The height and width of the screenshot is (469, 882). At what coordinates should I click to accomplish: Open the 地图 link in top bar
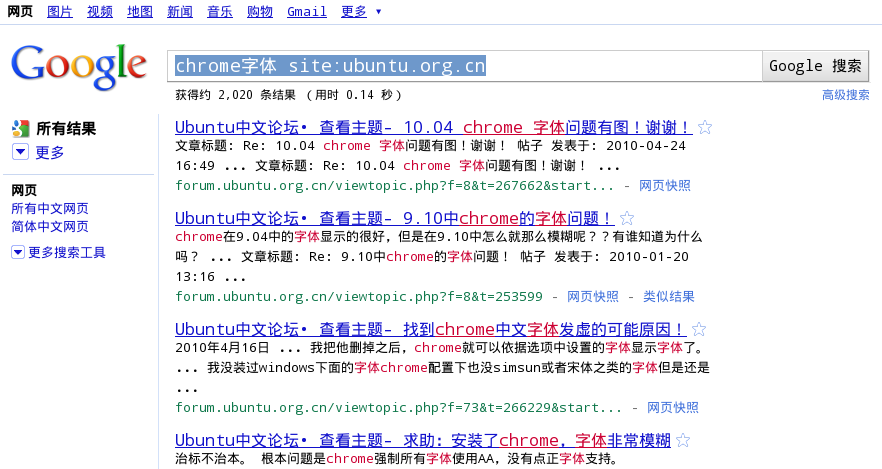[x=140, y=12]
